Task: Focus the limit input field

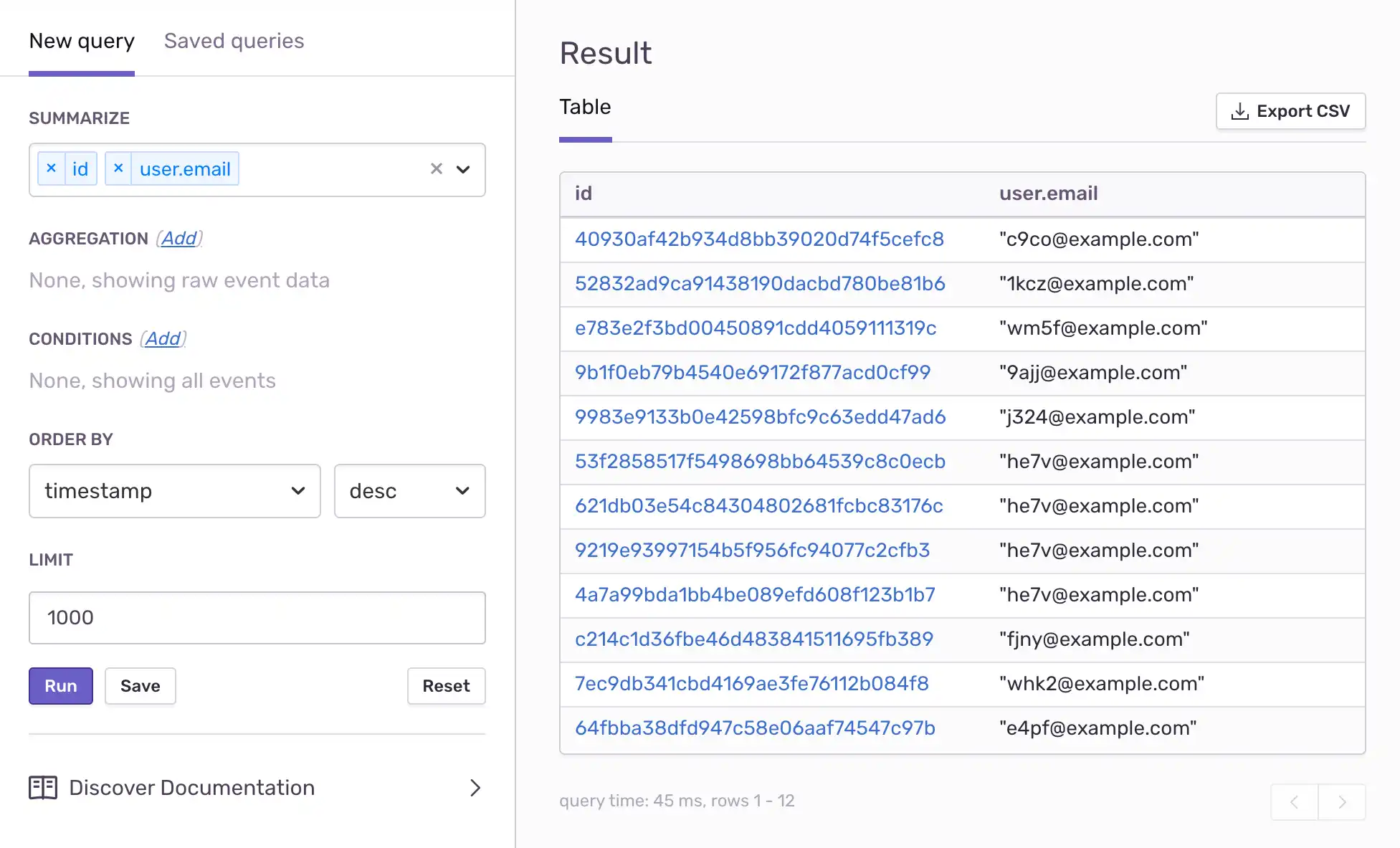Action: 257,617
